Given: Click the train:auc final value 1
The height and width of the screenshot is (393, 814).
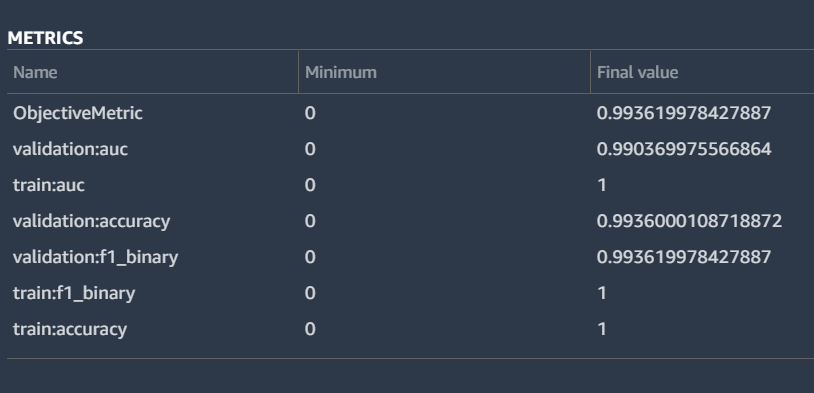Looking at the screenshot, I should (602, 185).
